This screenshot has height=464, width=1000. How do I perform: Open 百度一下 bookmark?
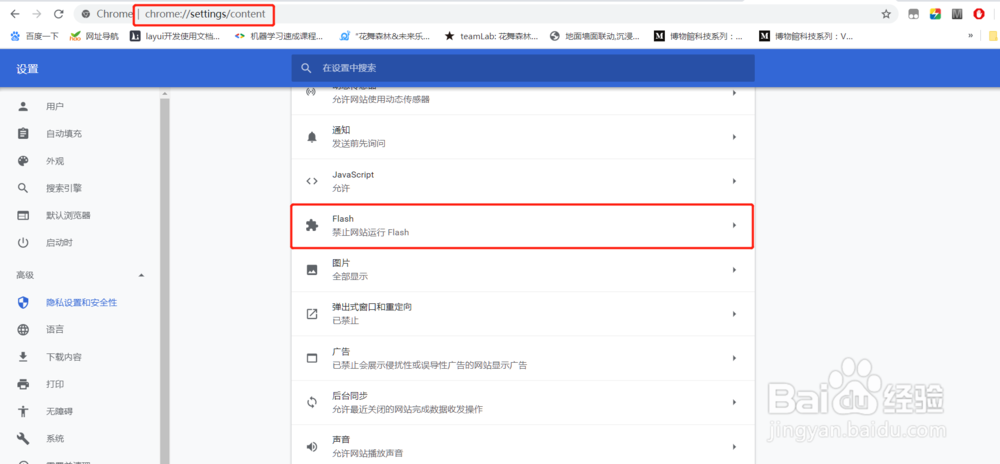pos(35,36)
